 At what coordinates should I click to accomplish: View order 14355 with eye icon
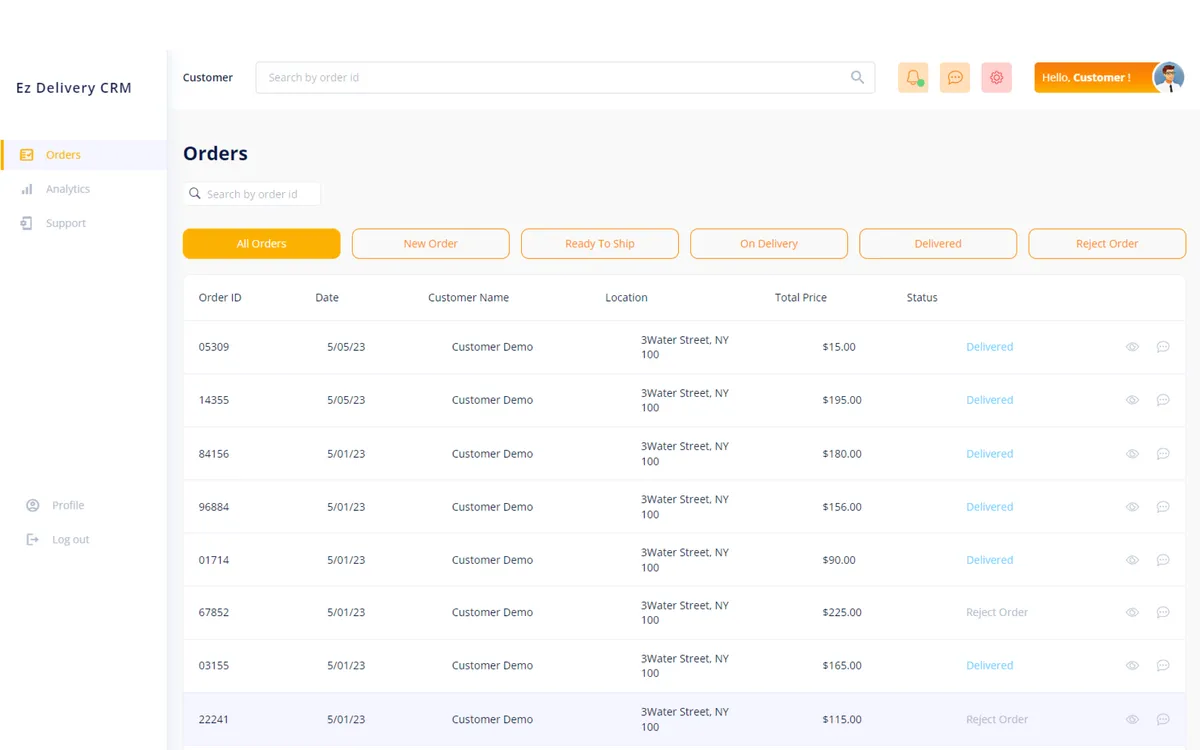(x=1132, y=400)
